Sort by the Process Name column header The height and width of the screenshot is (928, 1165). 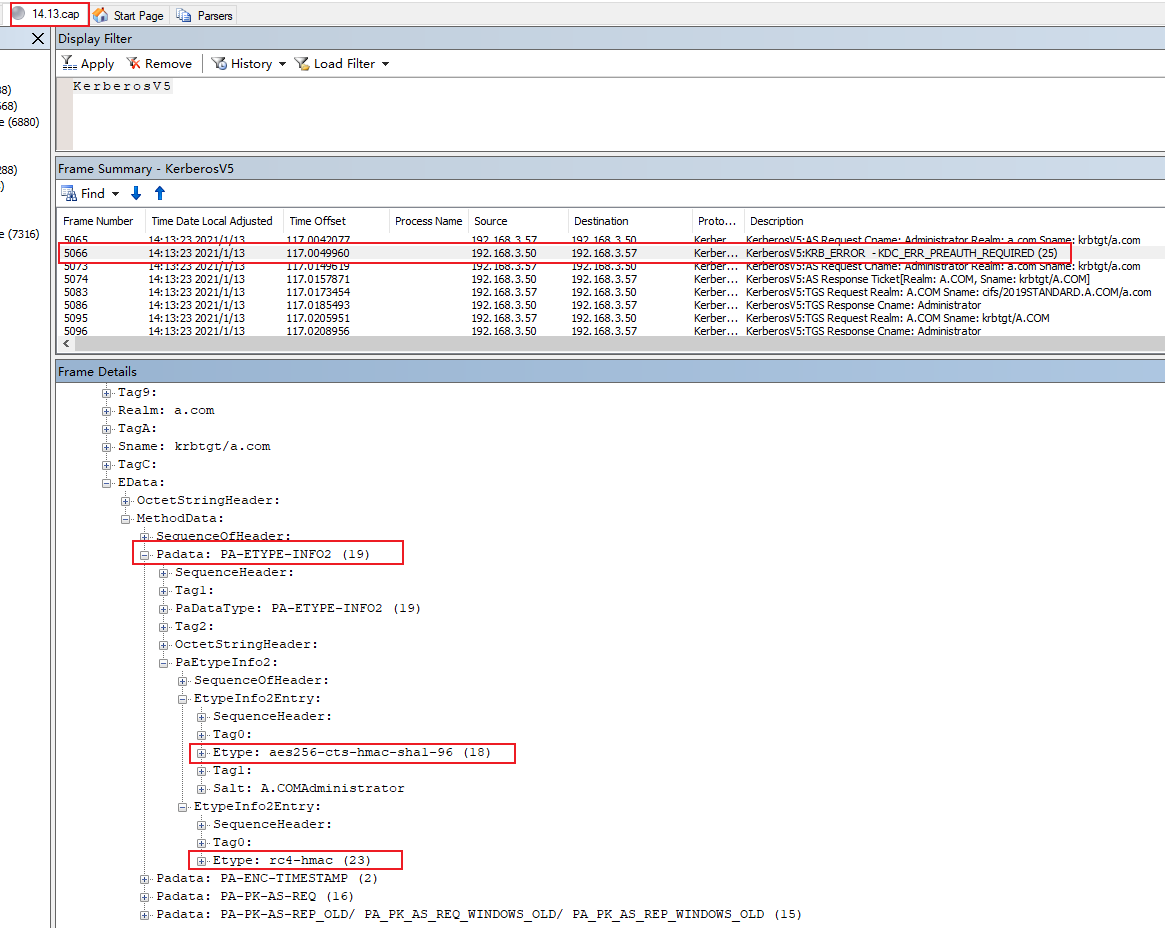(429, 221)
